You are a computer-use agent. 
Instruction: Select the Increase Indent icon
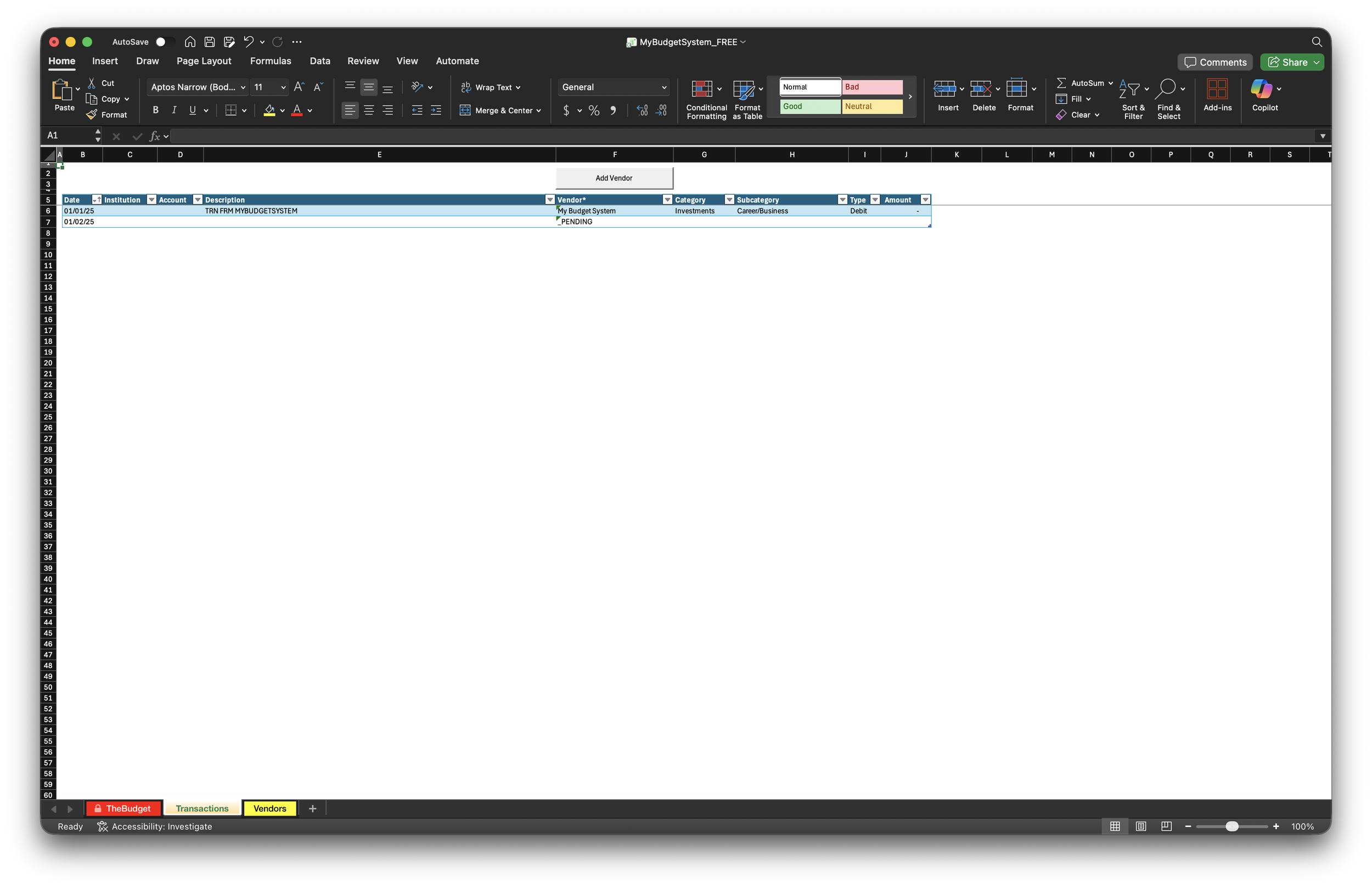[x=435, y=110]
